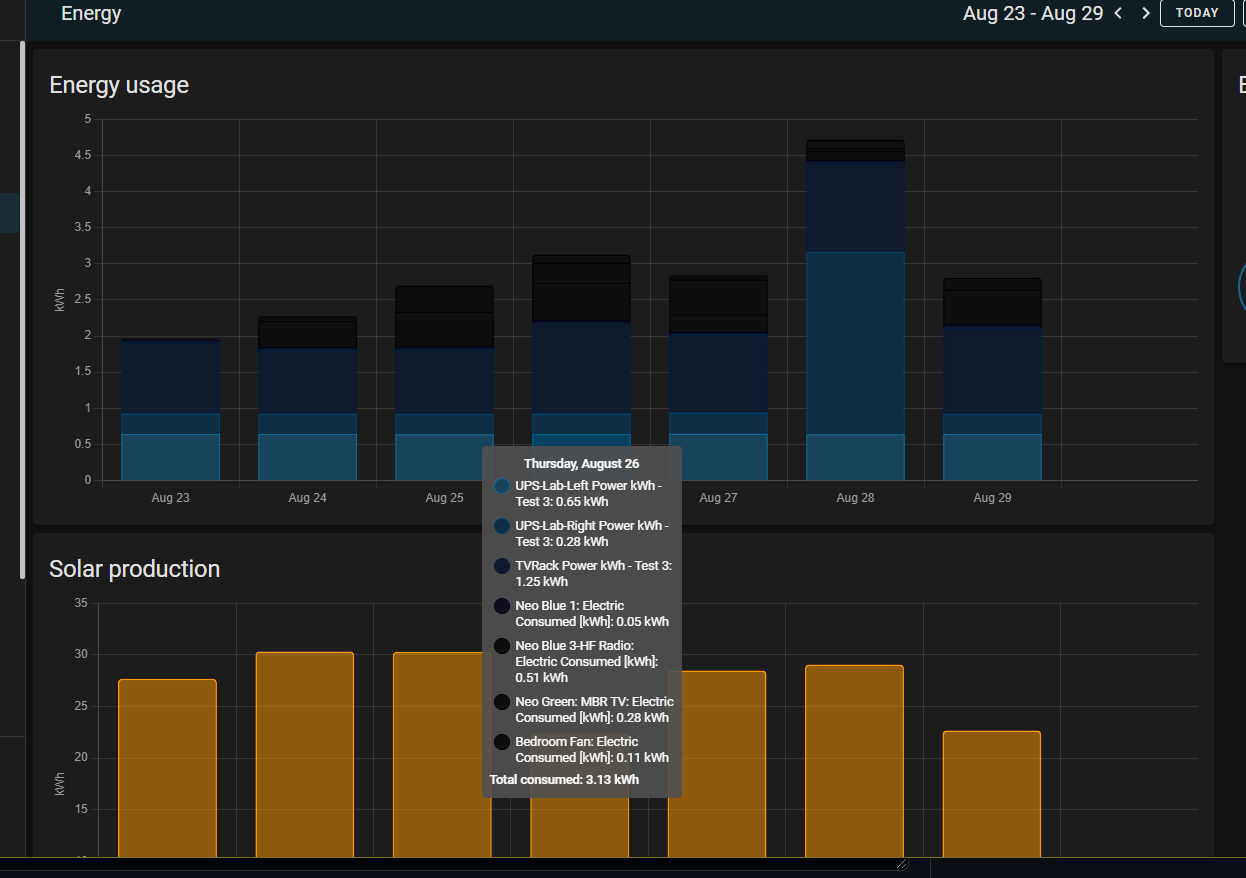
Task: Click the Neo Green MBR TV indicator
Action: pyautogui.click(x=500, y=701)
